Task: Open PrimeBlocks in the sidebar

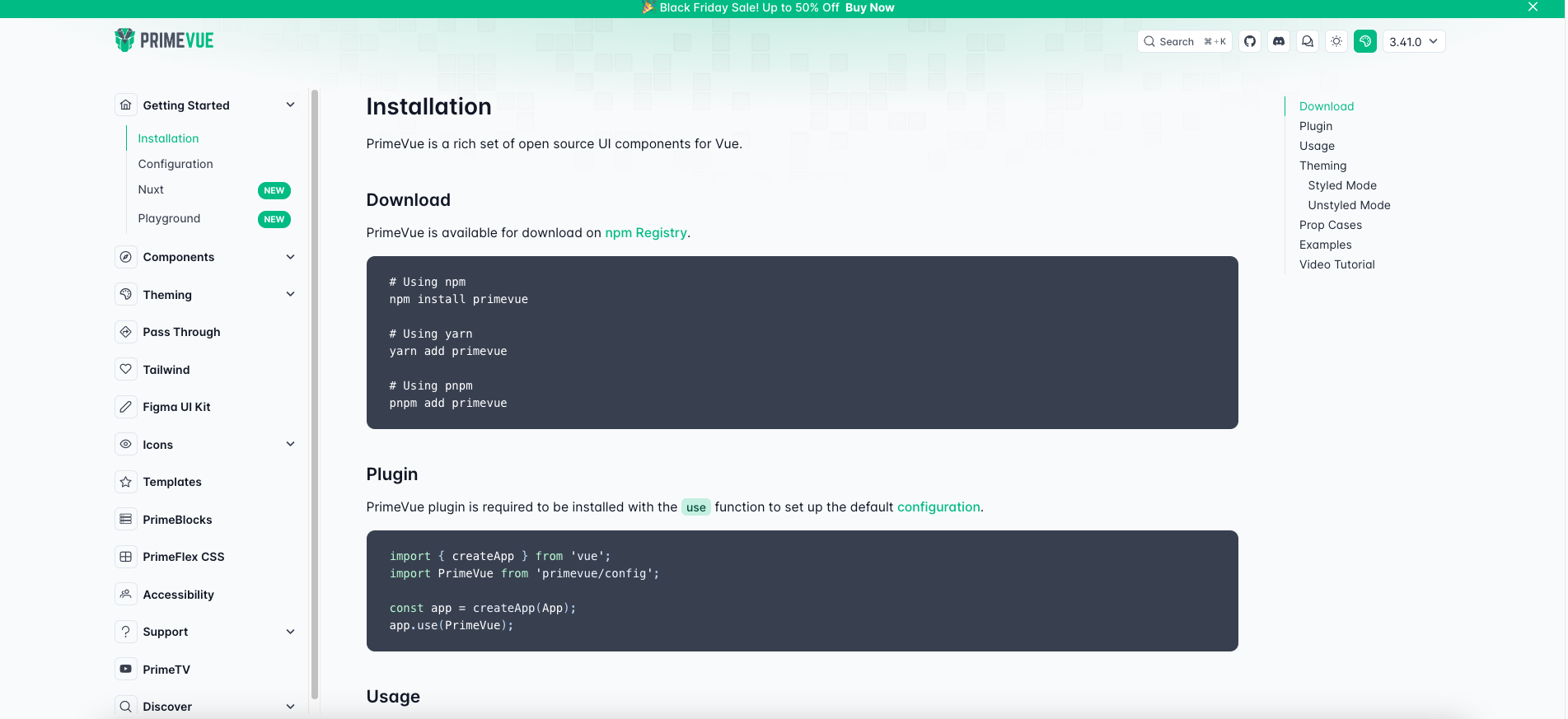Action: click(x=177, y=520)
